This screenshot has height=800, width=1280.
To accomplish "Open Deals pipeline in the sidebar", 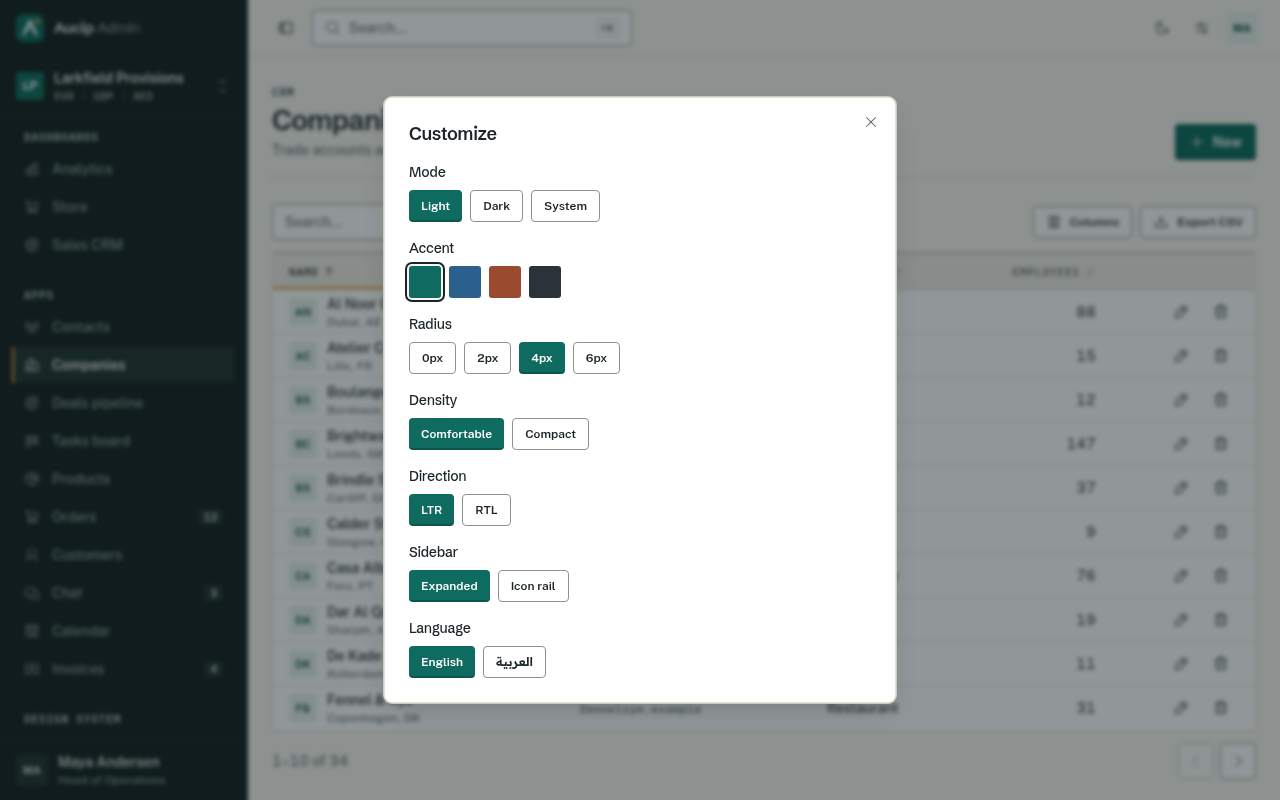I will [x=124, y=403].
